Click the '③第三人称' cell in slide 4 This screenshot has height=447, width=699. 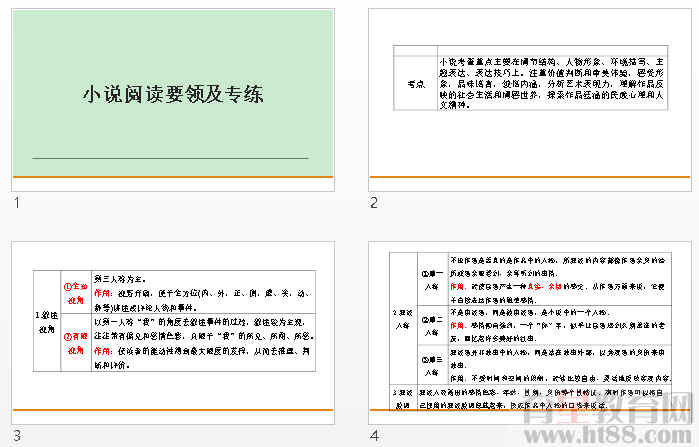(x=433, y=359)
